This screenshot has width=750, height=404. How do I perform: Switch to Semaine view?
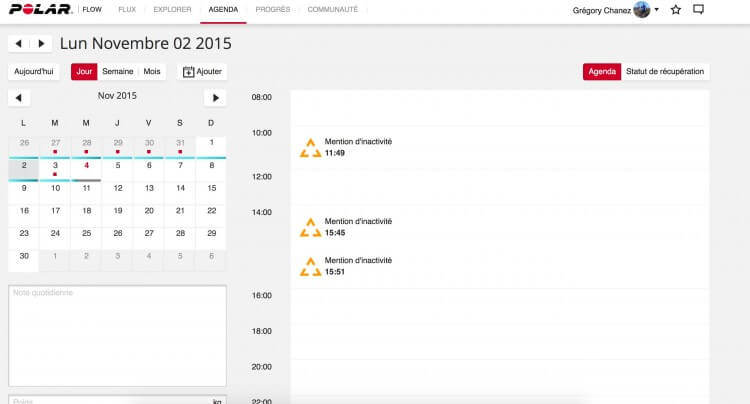tap(118, 72)
